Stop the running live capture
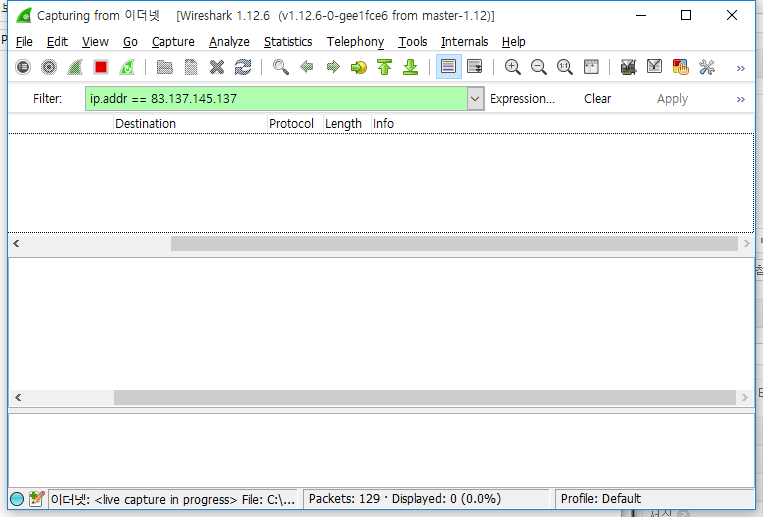Image resolution: width=763 pixels, height=517 pixels. 101,67
